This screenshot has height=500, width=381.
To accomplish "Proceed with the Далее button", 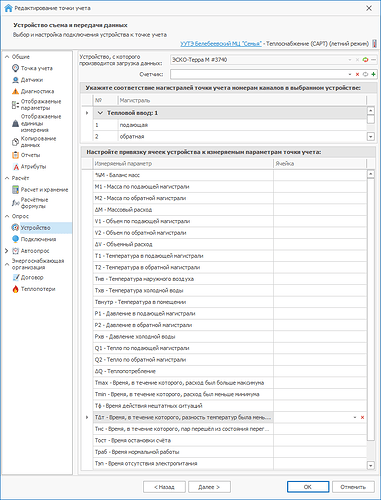I will coord(209,487).
